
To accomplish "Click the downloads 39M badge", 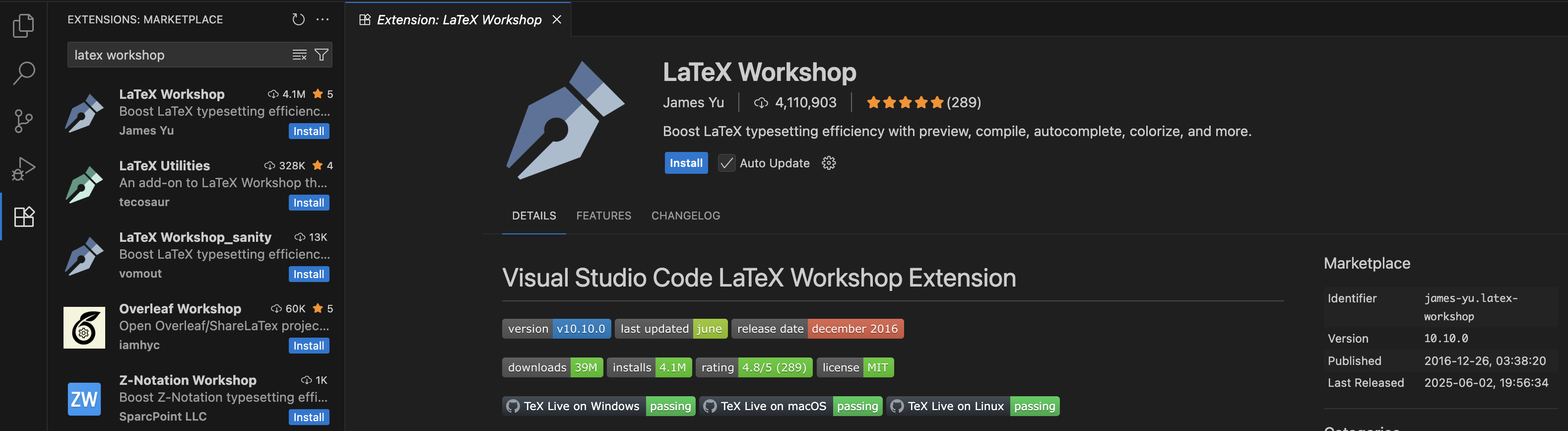I will click(x=553, y=367).
